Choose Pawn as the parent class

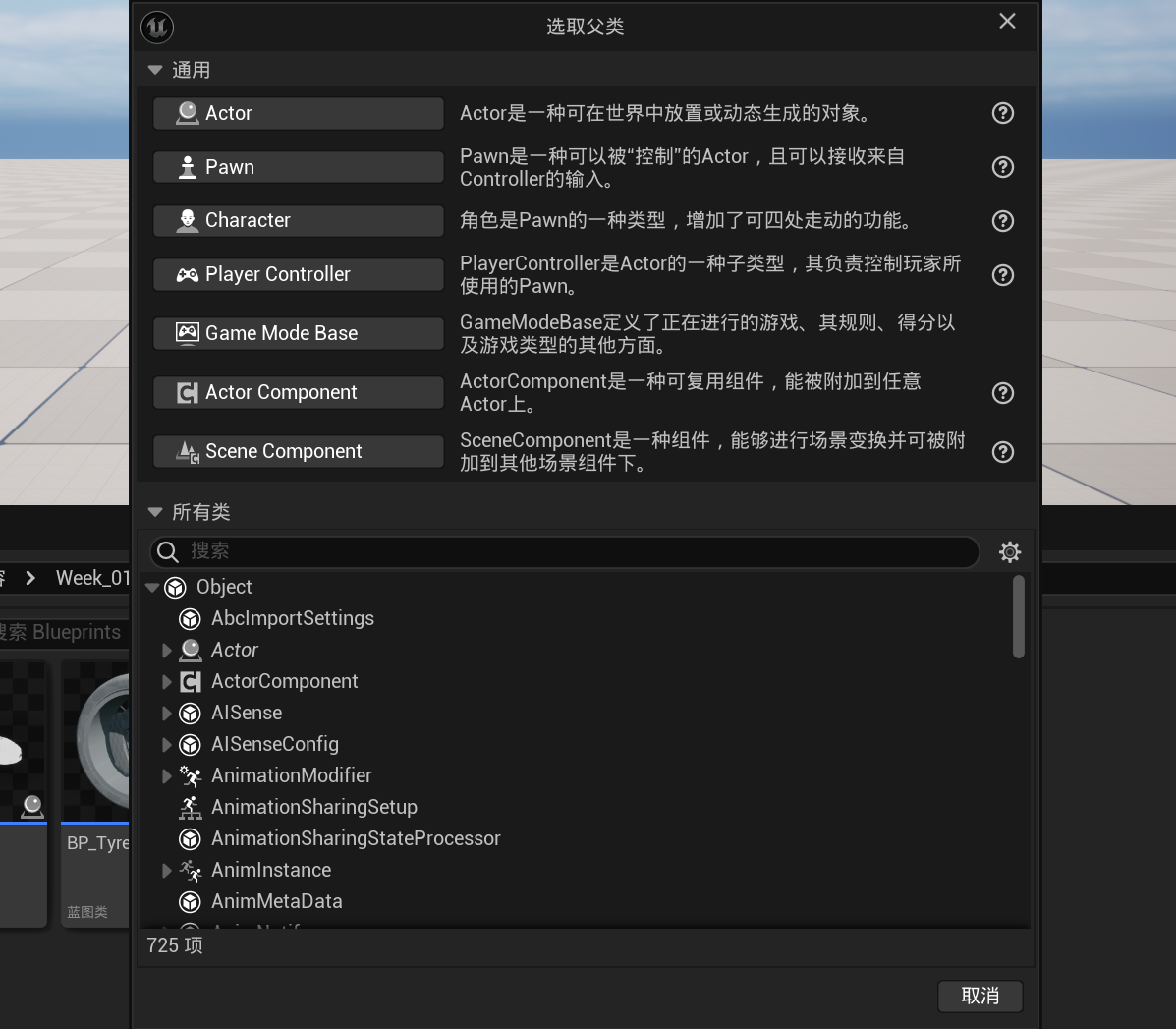[x=299, y=167]
